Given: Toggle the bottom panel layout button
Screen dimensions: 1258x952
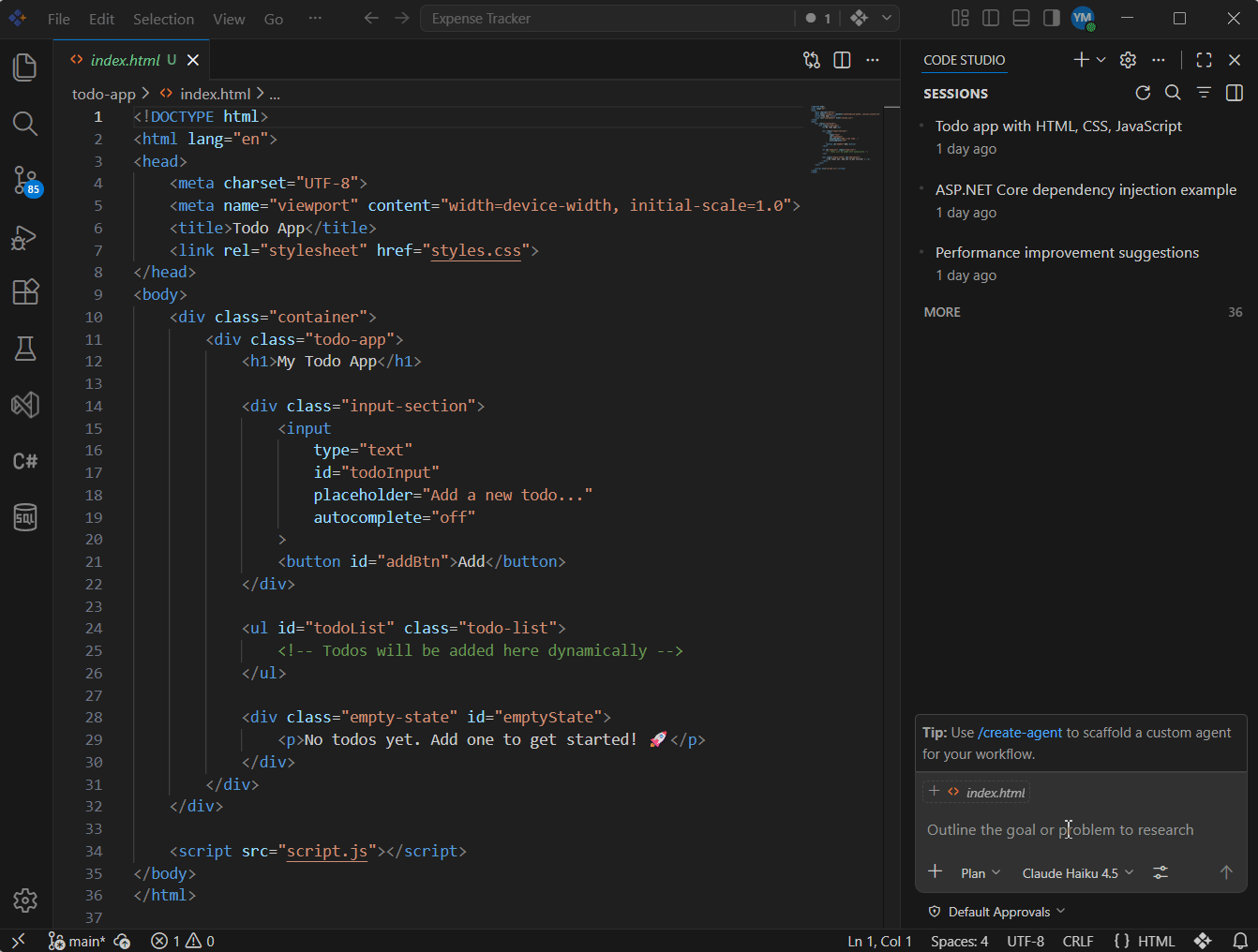Looking at the screenshot, I should (x=1022, y=18).
